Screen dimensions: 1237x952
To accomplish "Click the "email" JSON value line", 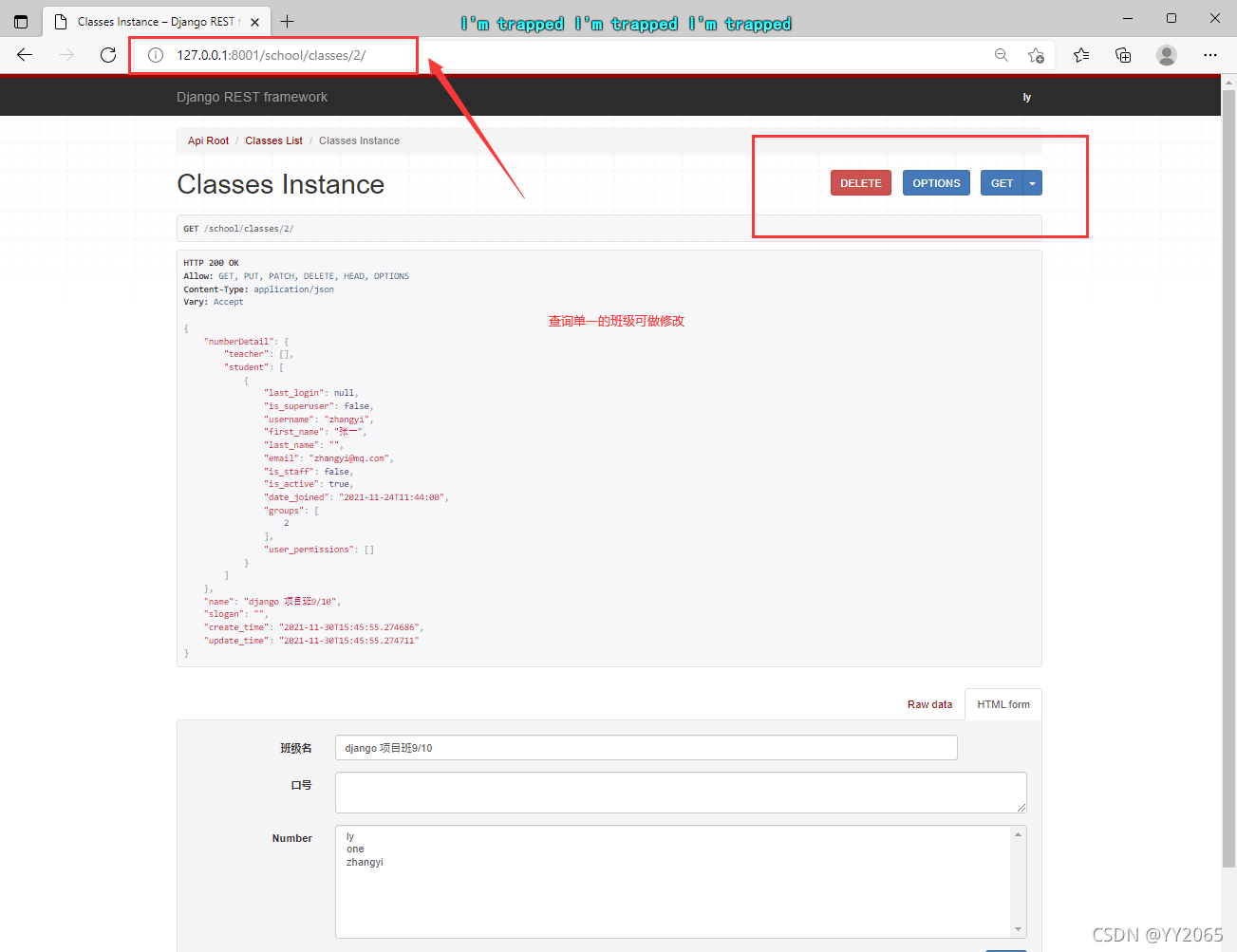I will pyautogui.click(x=328, y=458).
